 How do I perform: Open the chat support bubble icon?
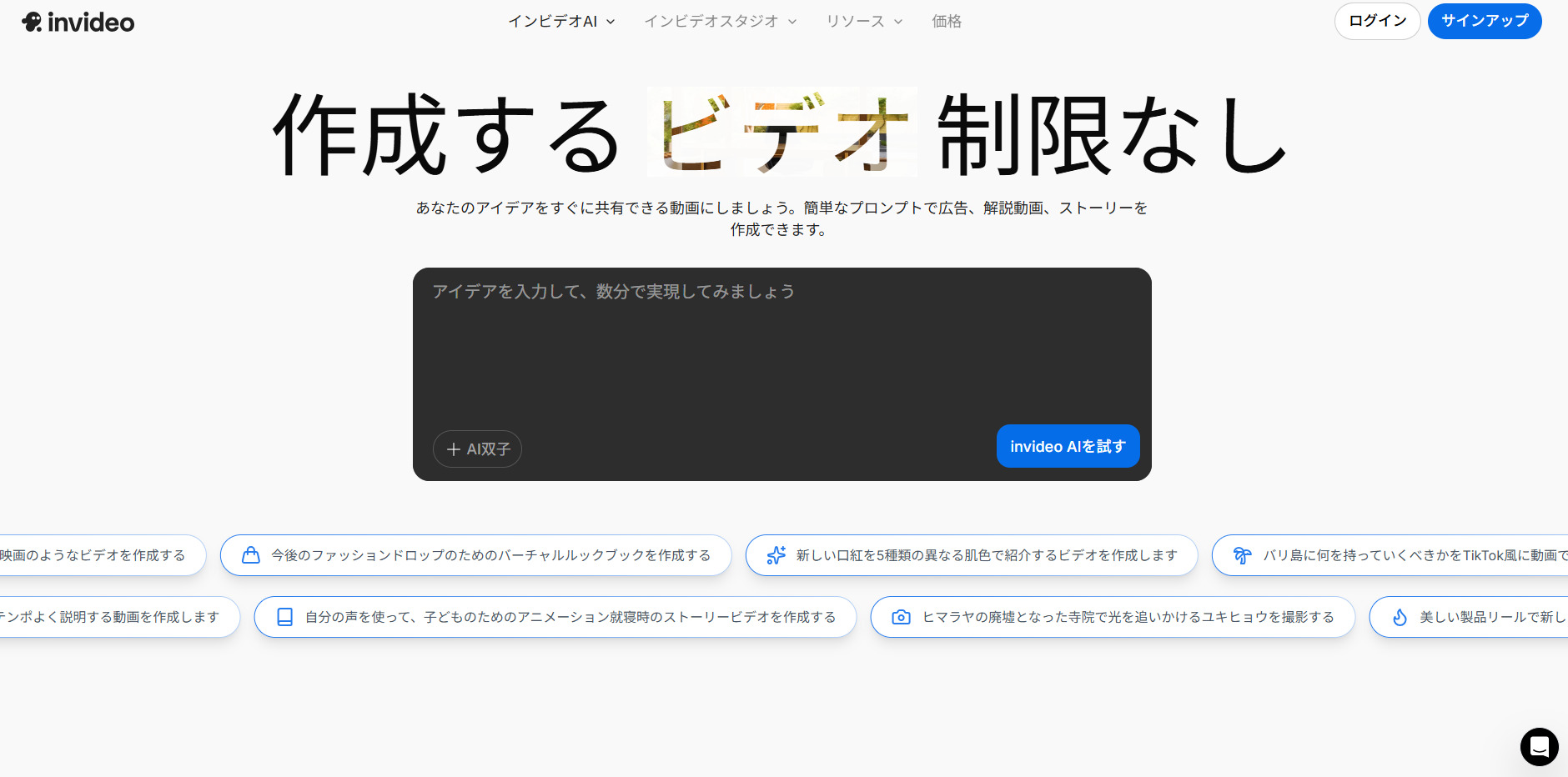(1539, 746)
